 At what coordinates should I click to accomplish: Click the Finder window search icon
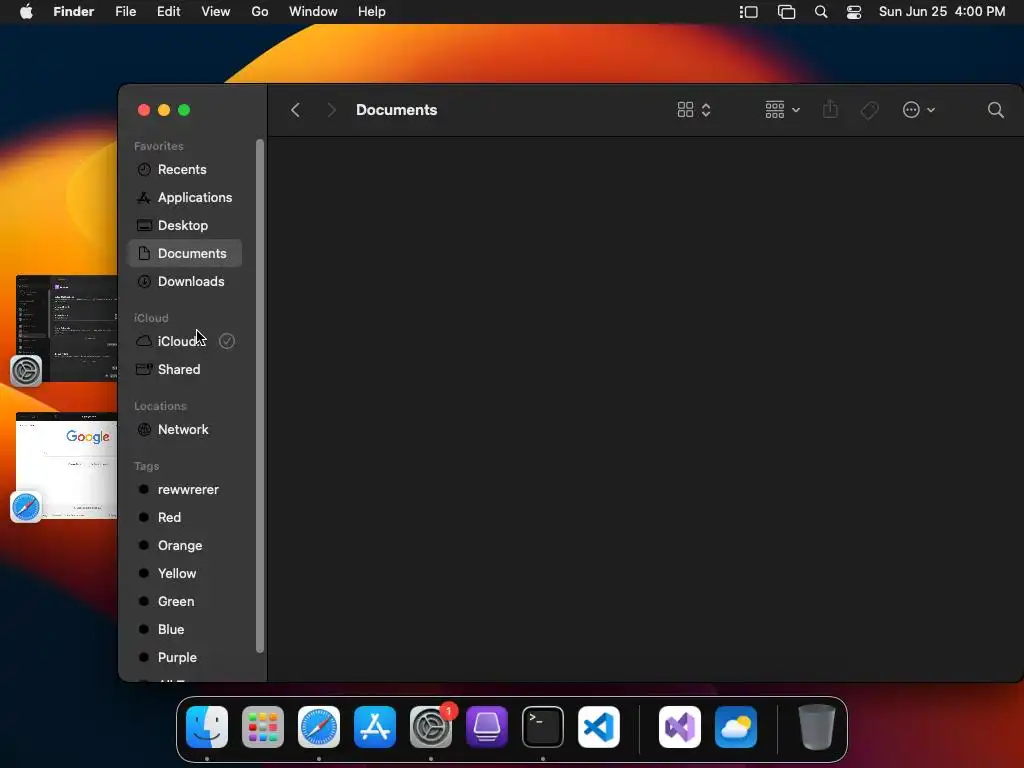[995, 110]
